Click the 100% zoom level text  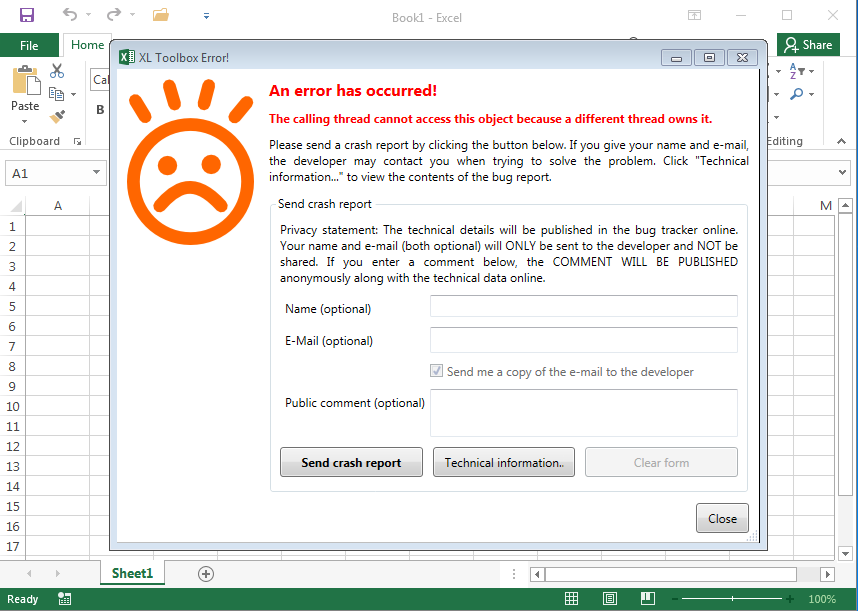click(822, 600)
